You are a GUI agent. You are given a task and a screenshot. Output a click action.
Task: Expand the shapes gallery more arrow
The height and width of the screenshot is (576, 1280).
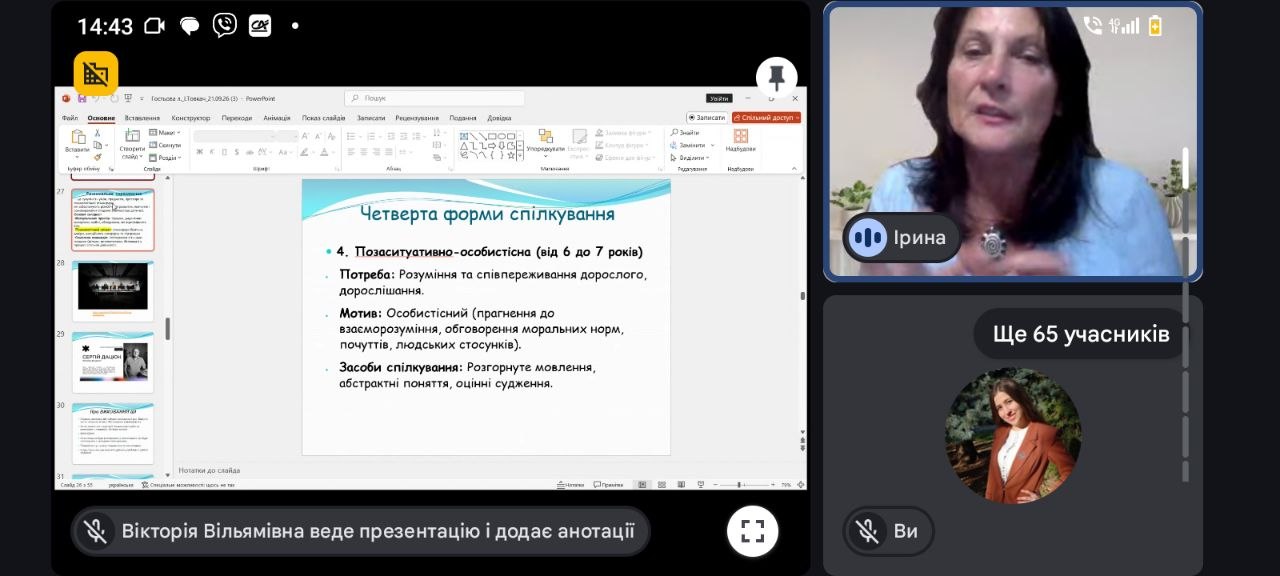[520, 156]
